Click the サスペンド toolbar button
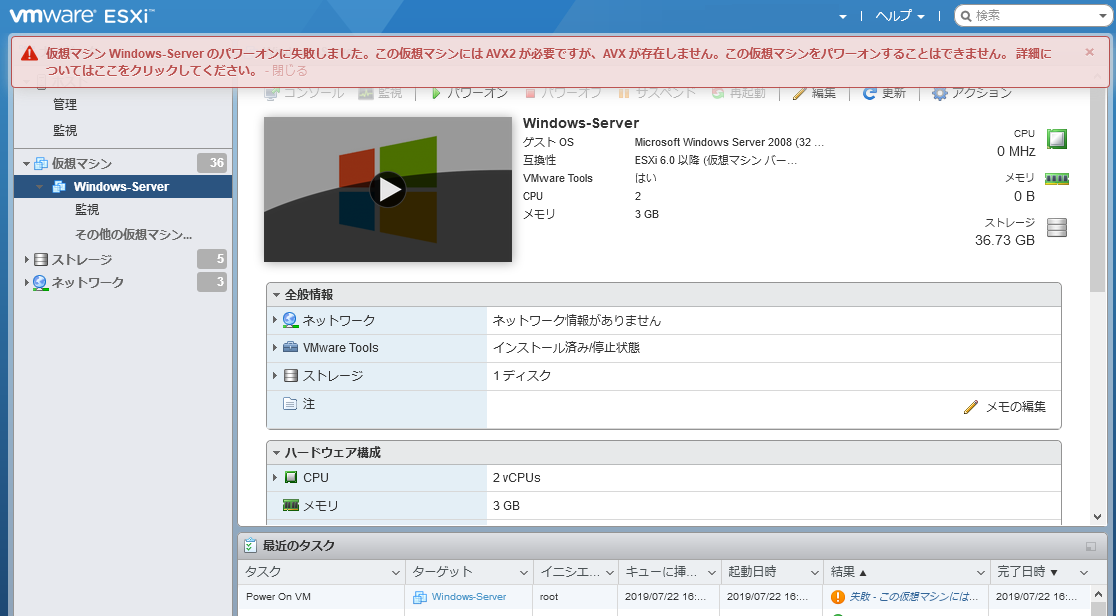This screenshot has width=1116, height=616. pyautogui.click(x=659, y=93)
